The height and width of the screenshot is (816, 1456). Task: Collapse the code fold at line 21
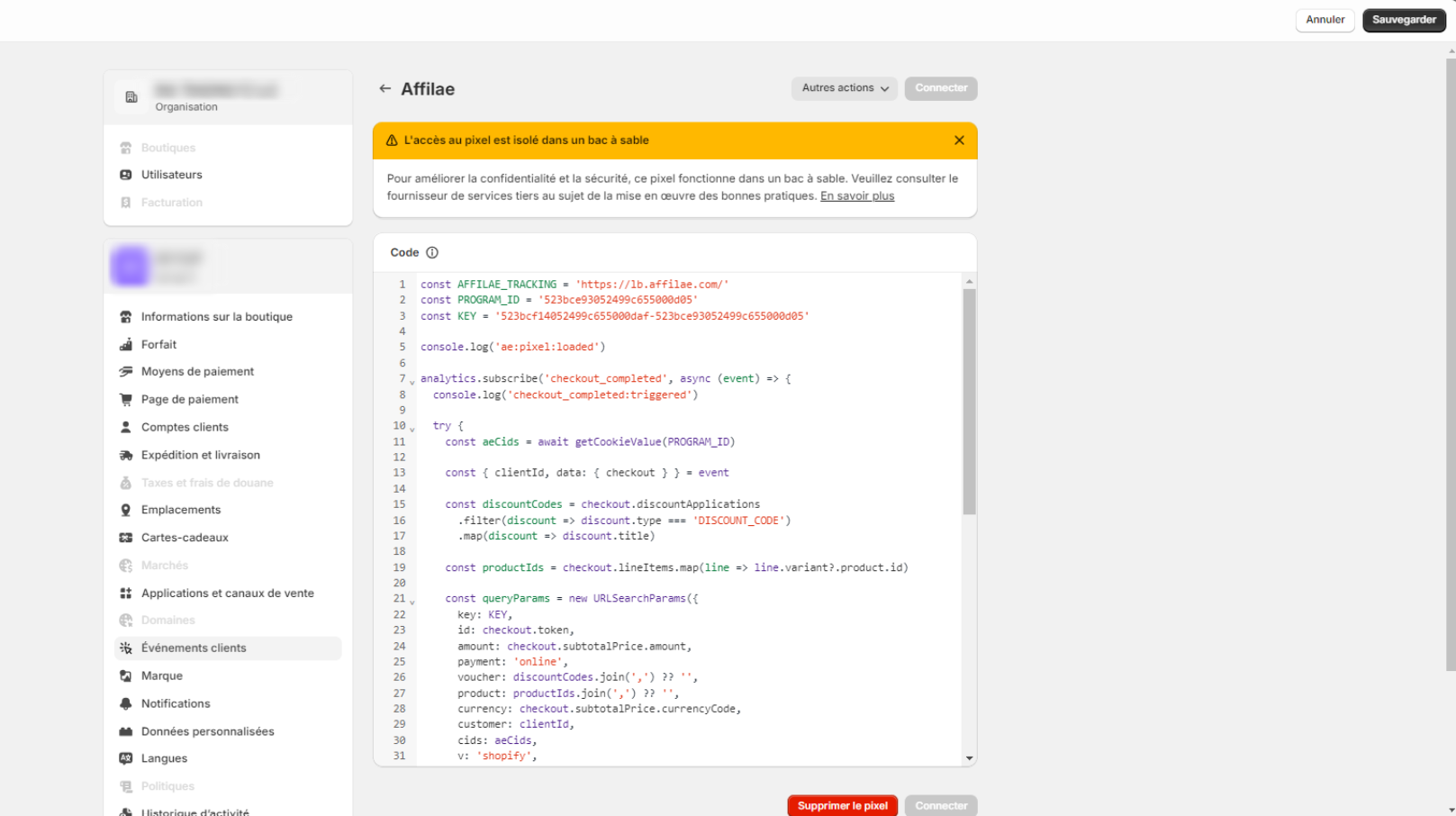pyautogui.click(x=412, y=602)
